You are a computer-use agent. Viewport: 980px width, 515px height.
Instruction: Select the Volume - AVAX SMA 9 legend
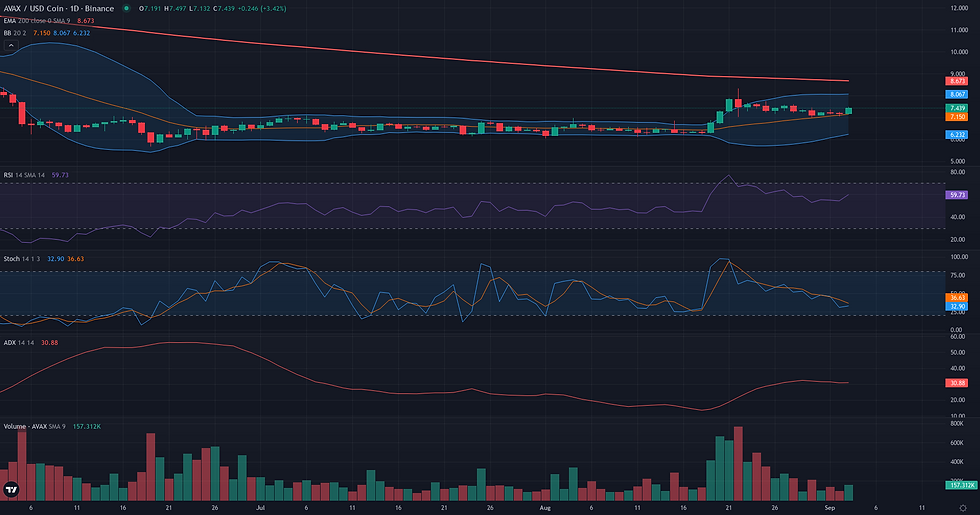point(34,426)
